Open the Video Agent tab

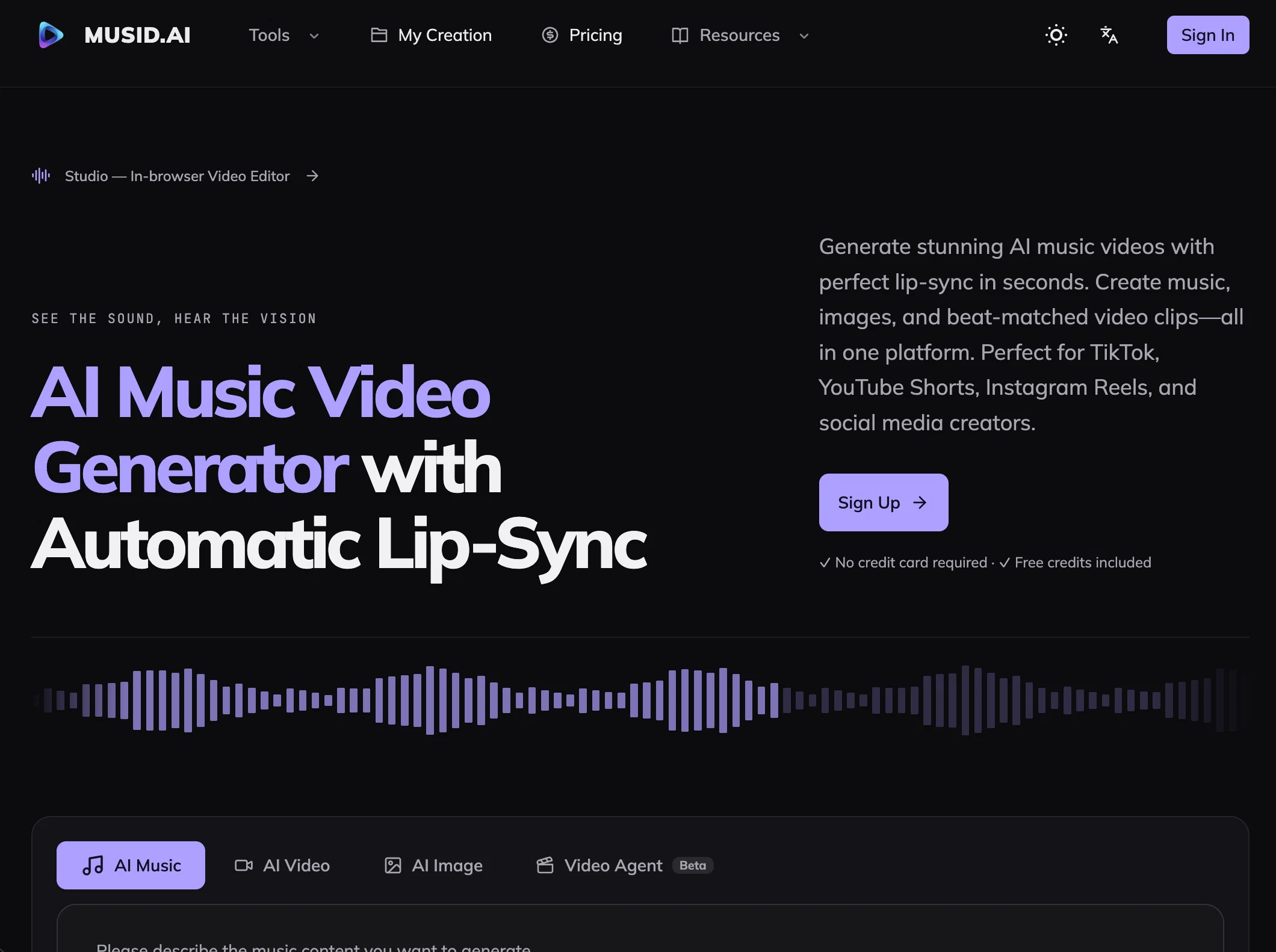tap(625, 865)
